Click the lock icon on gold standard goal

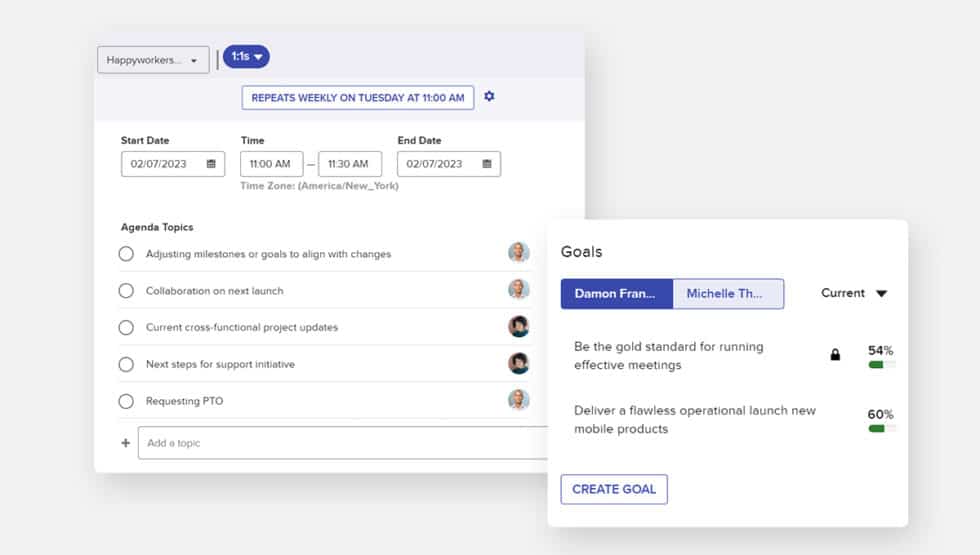(x=835, y=355)
